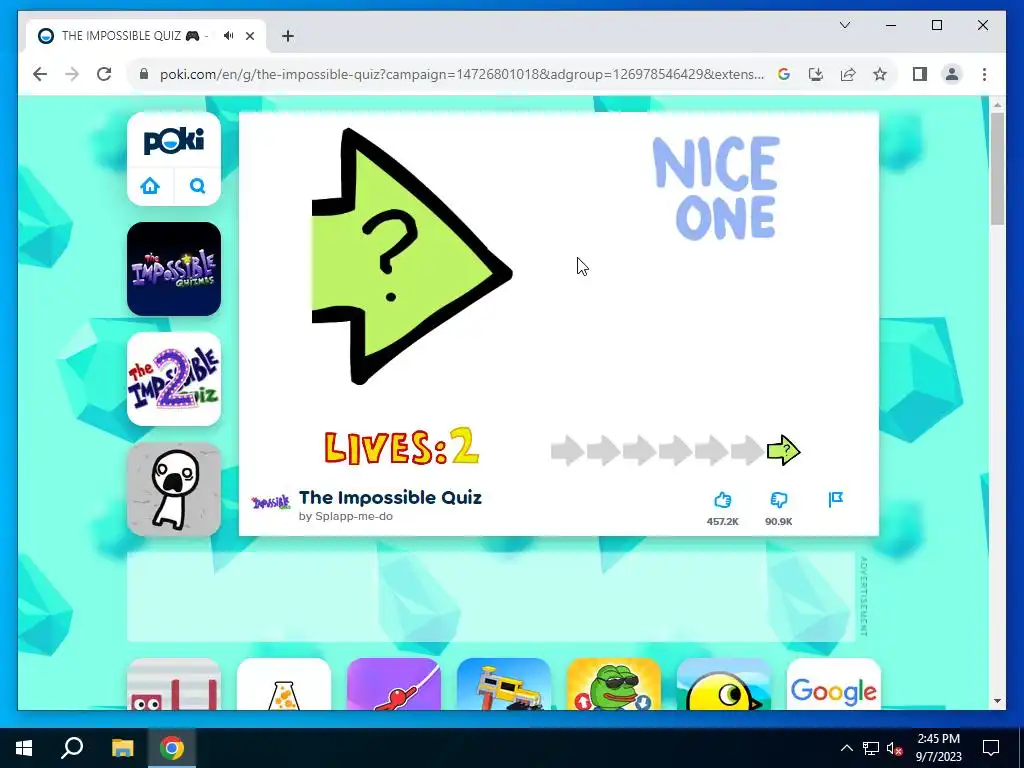Viewport: 1024px width, 768px height.
Task: Open the Windows Start menu
Action: [x=24, y=748]
